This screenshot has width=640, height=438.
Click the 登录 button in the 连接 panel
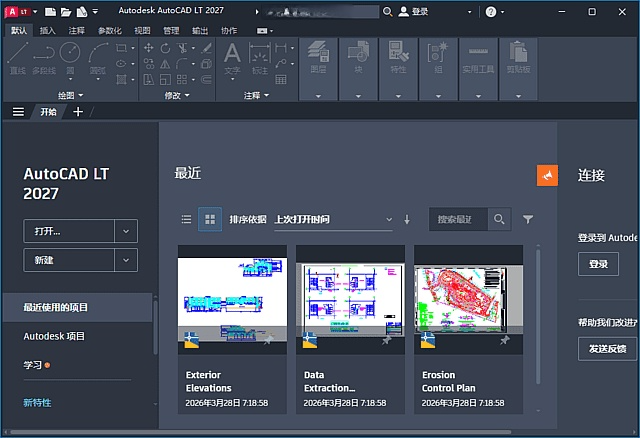coord(598,264)
